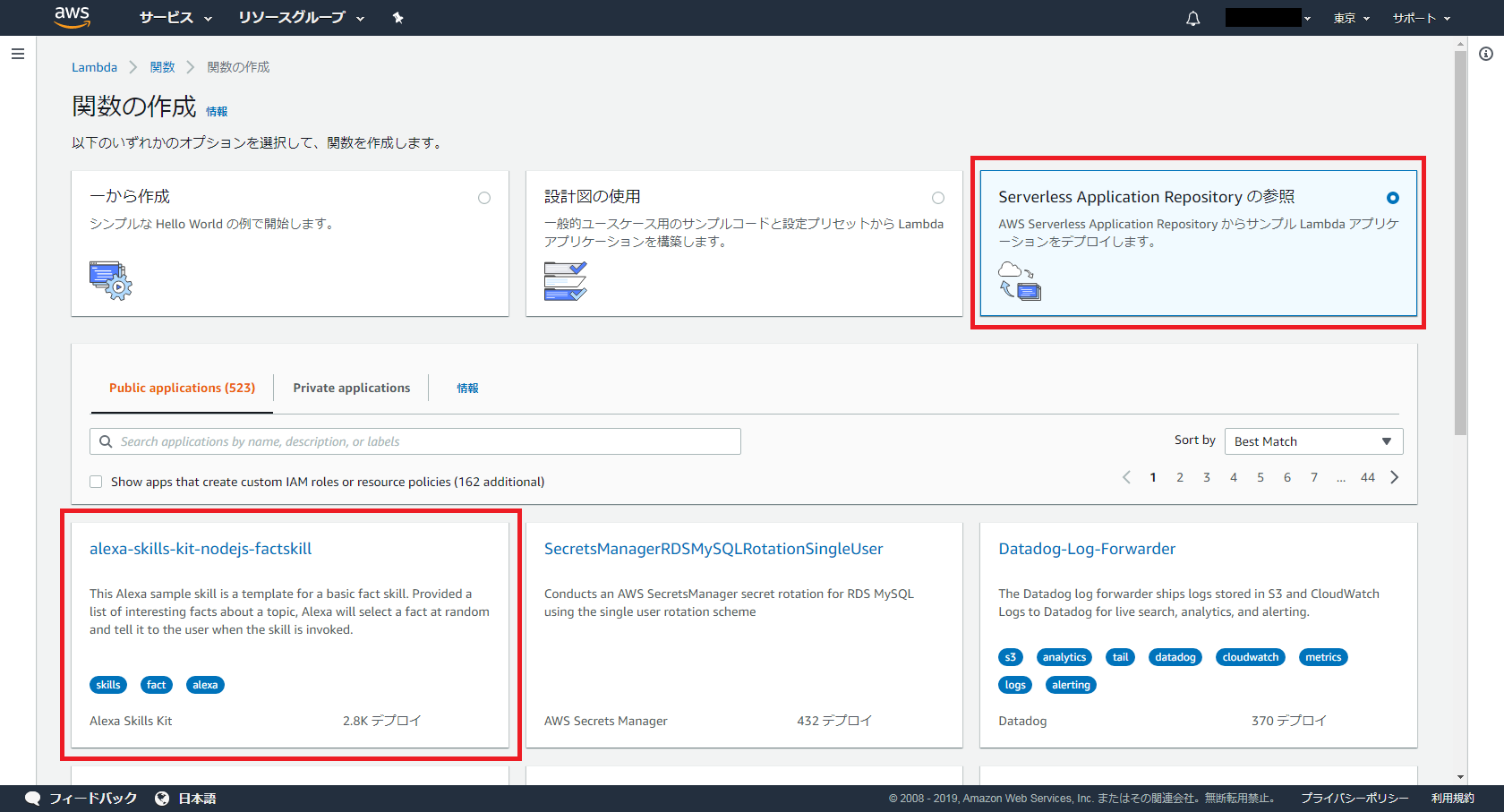This screenshot has width=1504, height=812.
Task: Open the Best Match sort dropdown
Action: [x=1313, y=440]
